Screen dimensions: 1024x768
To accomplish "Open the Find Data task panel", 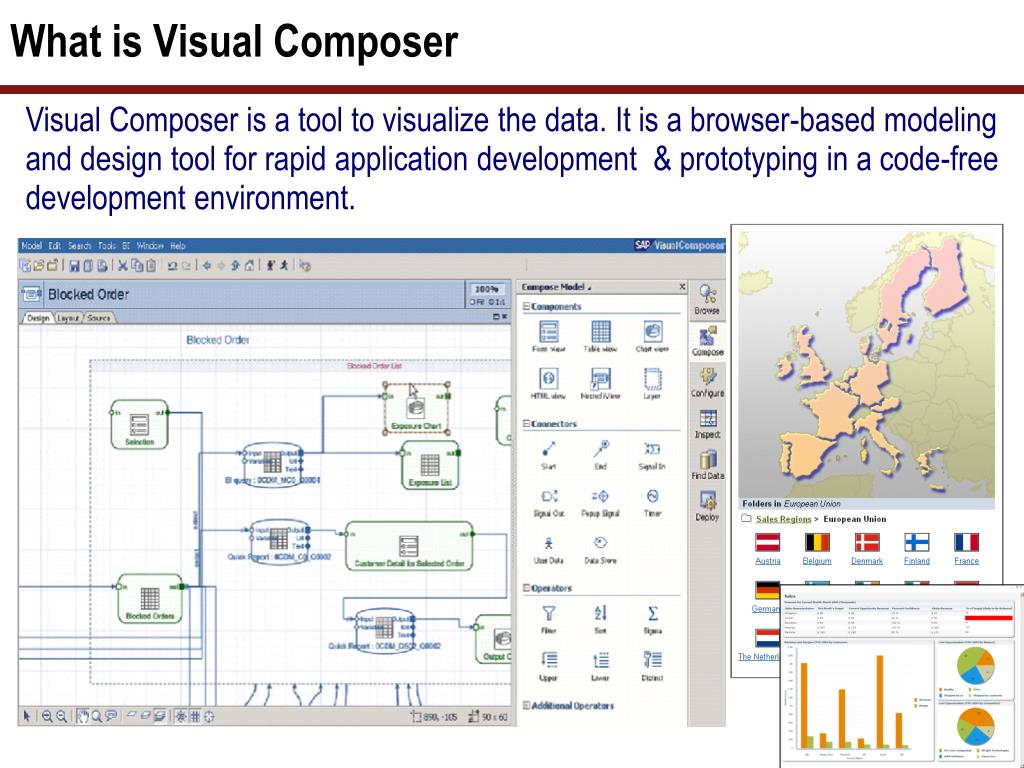I will (x=707, y=465).
